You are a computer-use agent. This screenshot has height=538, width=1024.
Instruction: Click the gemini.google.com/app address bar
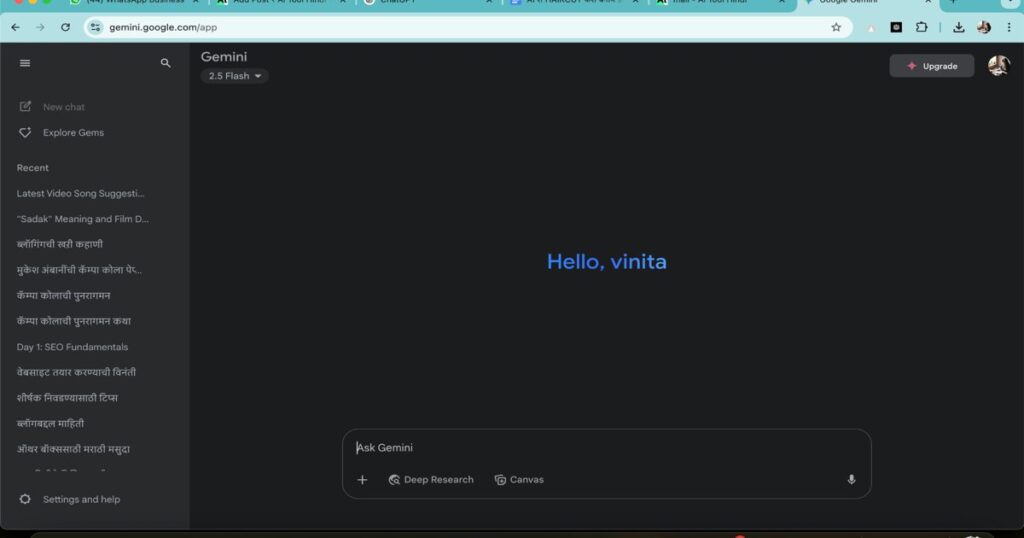(x=468, y=27)
